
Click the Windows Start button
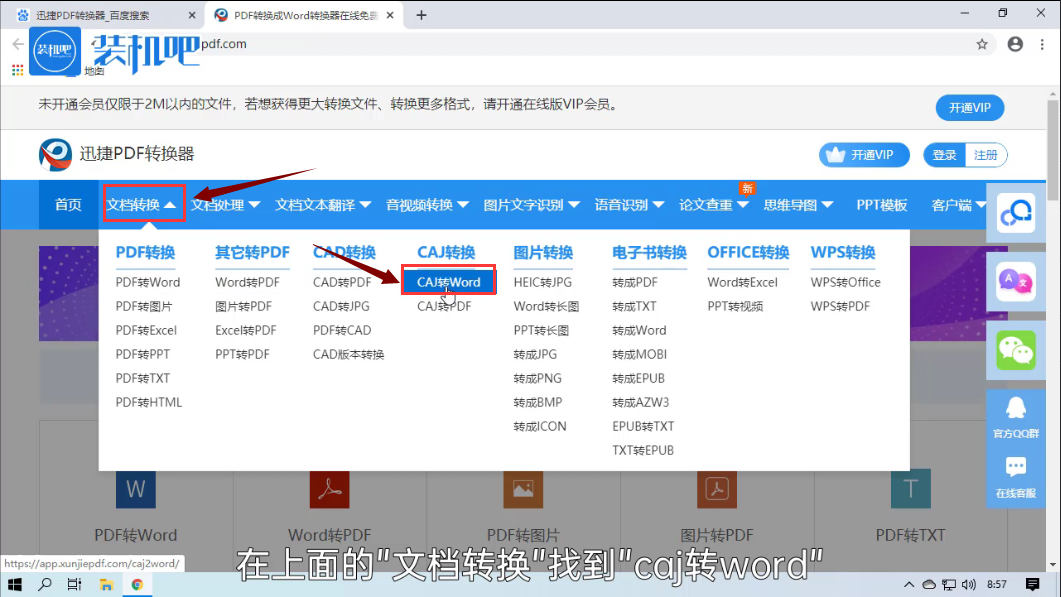point(15,585)
